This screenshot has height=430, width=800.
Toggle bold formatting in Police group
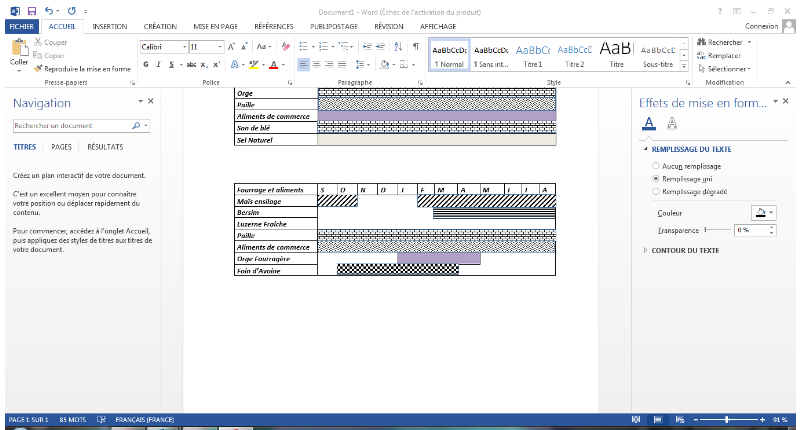coord(146,64)
